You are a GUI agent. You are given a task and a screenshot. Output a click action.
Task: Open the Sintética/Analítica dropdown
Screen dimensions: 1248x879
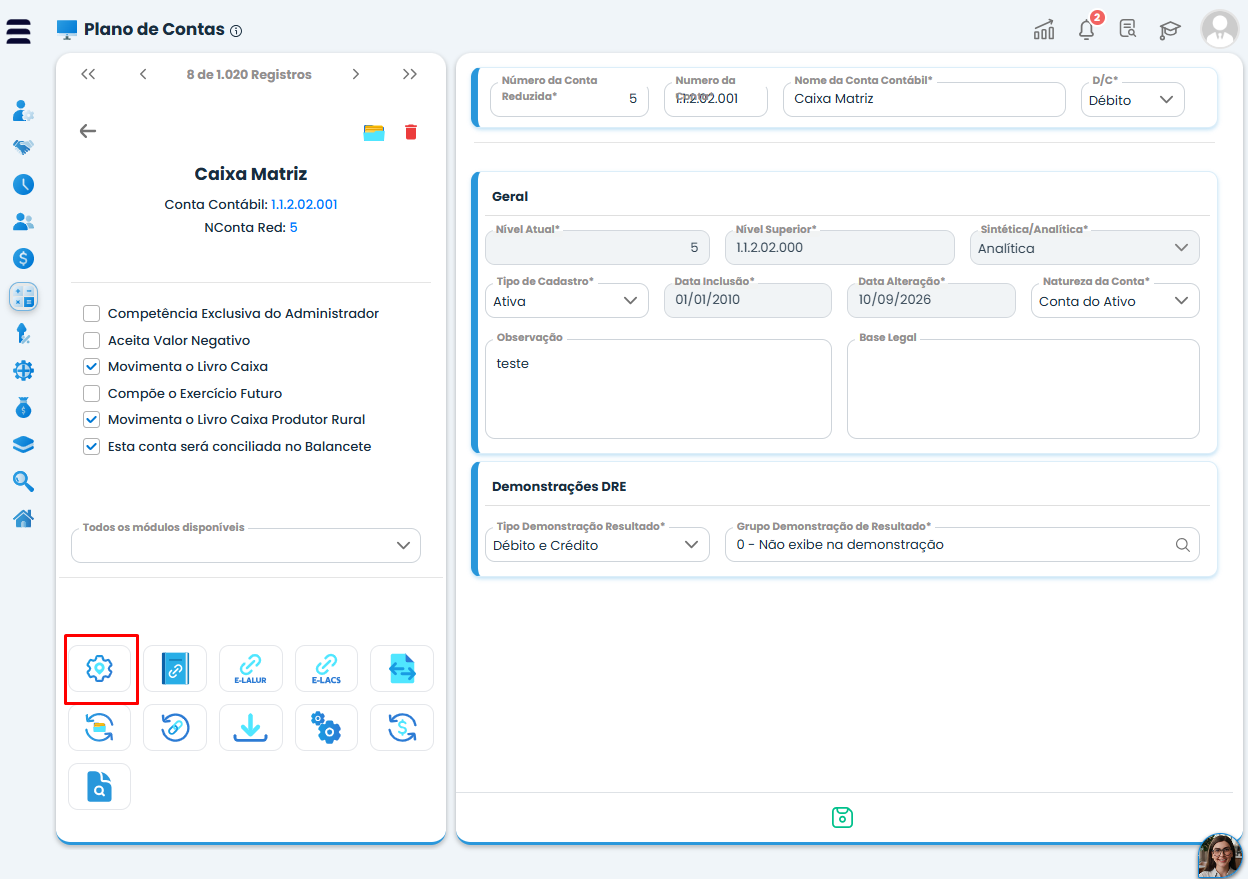pyautogui.click(x=1085, y=247)
